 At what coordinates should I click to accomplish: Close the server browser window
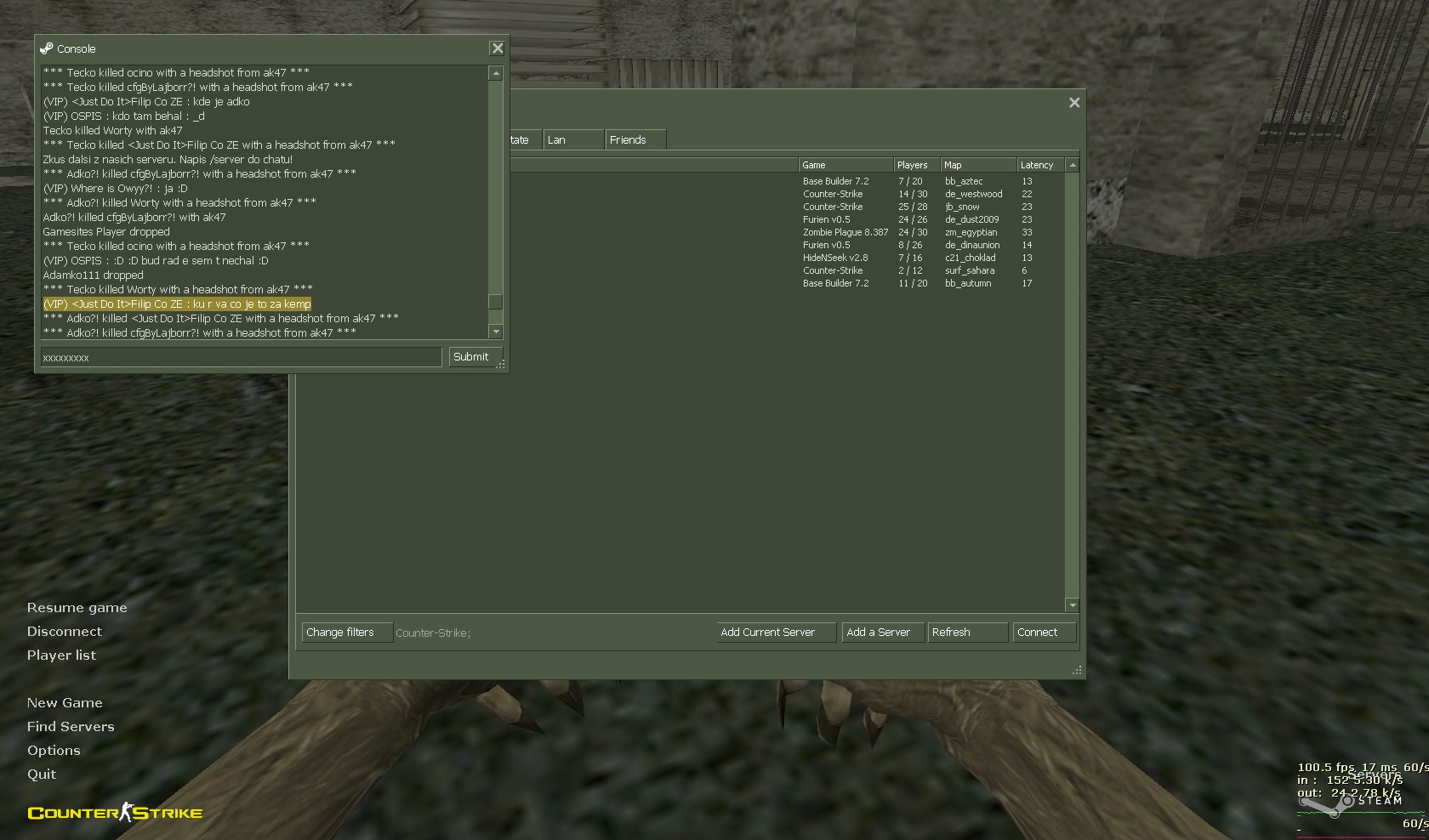click(1074, 102)
